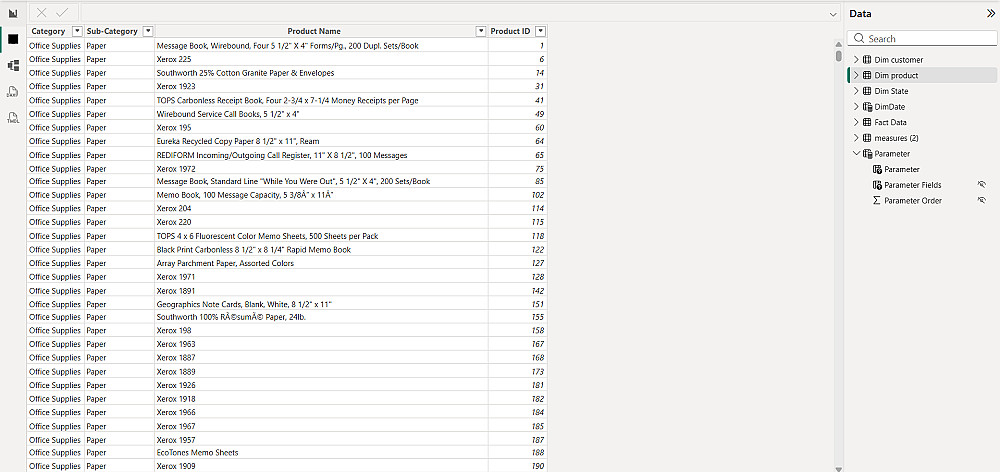Image resolution: width=1000 pixels, height=472 pixels.
Task: Expand the Dim State table
Action: point(857,91)
